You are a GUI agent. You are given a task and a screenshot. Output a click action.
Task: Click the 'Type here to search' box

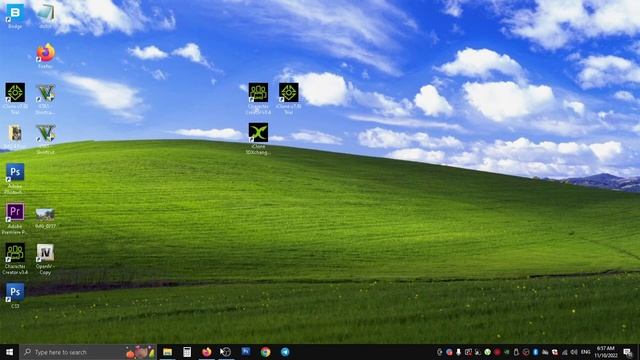tap(88, 352)
